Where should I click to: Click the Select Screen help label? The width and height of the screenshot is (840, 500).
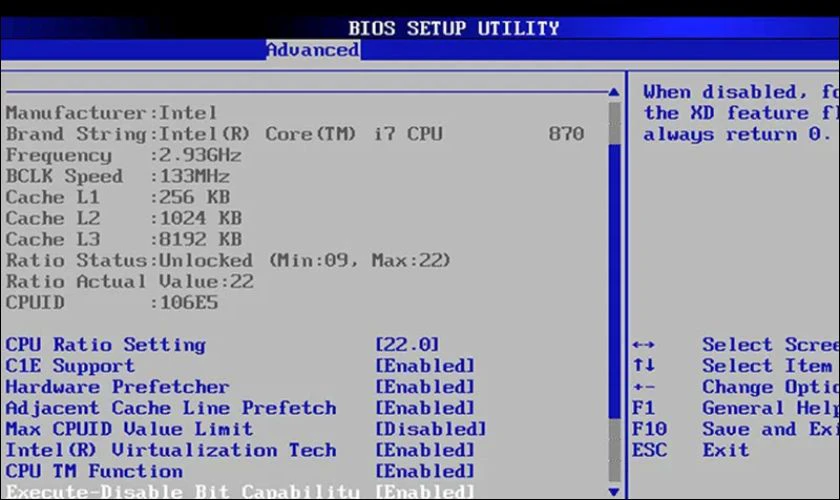(771, 345)
